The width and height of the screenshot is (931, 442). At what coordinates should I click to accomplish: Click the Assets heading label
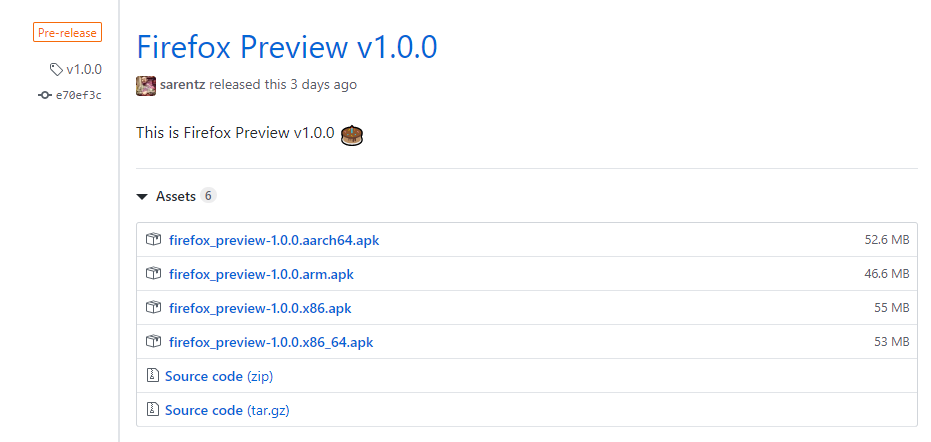176,196
